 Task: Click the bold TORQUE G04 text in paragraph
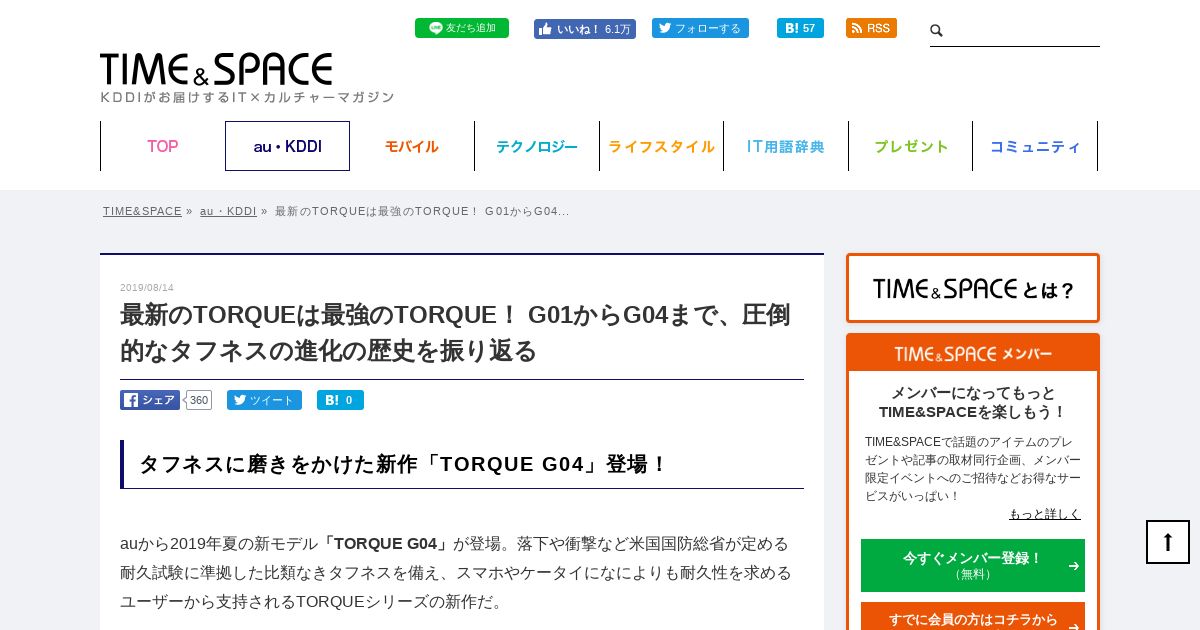coord(386,544)
